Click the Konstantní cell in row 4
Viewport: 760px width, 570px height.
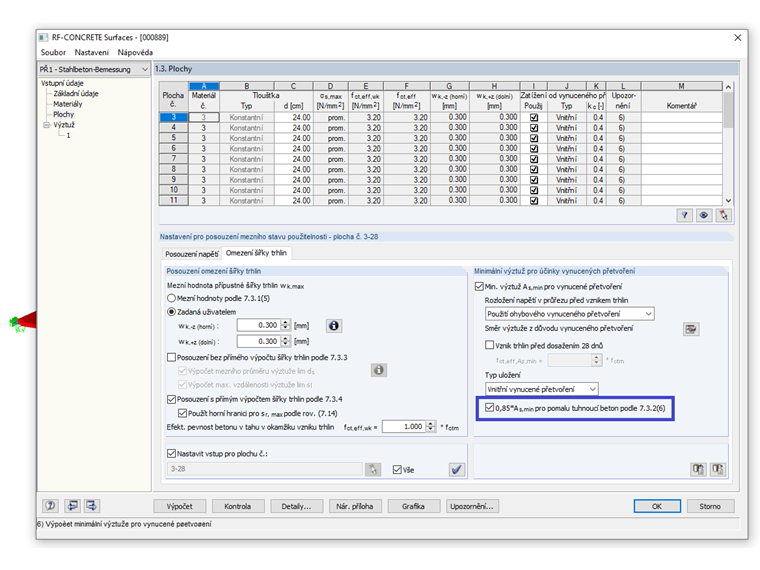[247, 128]
